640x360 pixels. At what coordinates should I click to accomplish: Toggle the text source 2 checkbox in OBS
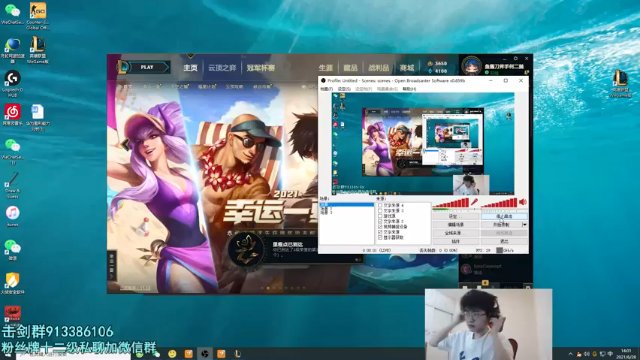click(380, 221)
